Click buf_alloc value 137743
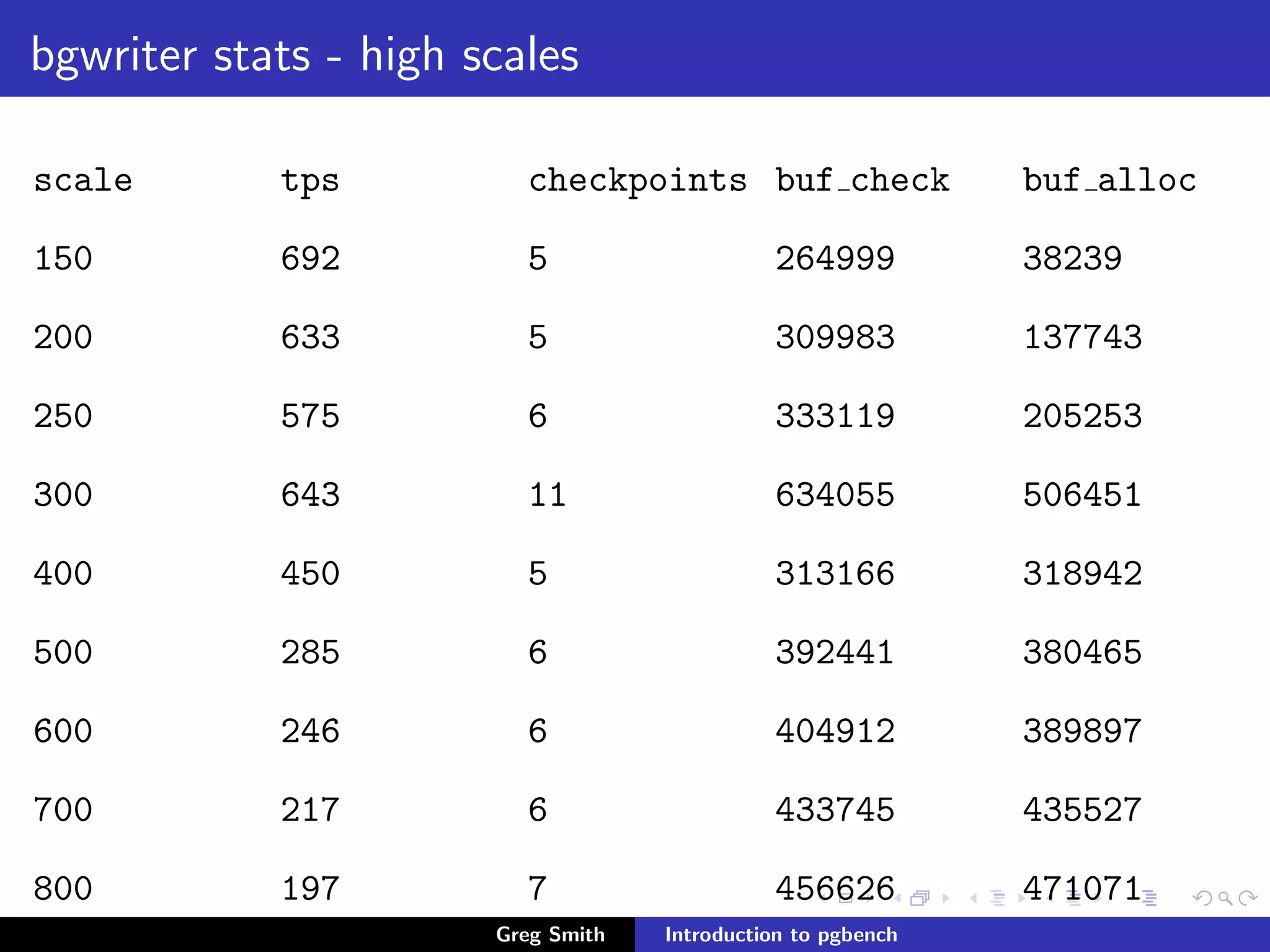The width and height of the screenshot is (1270, 952). point(1082,337)
